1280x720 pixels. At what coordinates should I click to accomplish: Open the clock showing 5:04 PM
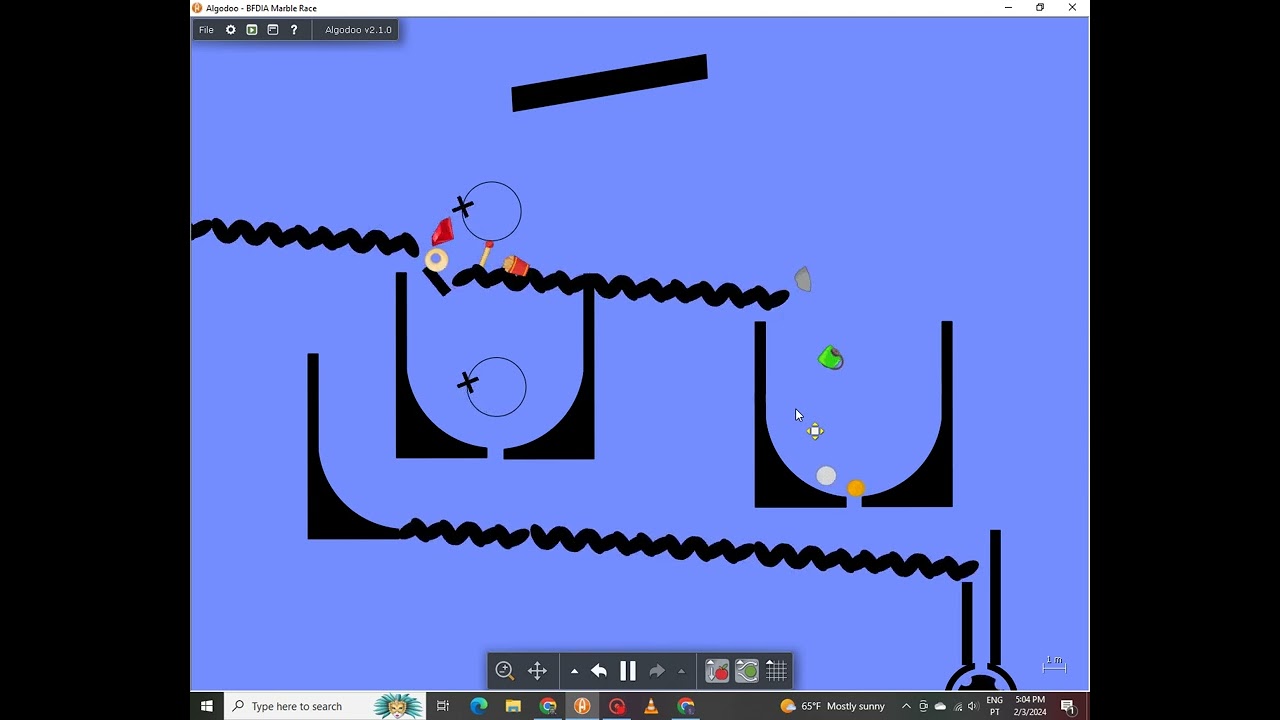[x=1030, y=706]
